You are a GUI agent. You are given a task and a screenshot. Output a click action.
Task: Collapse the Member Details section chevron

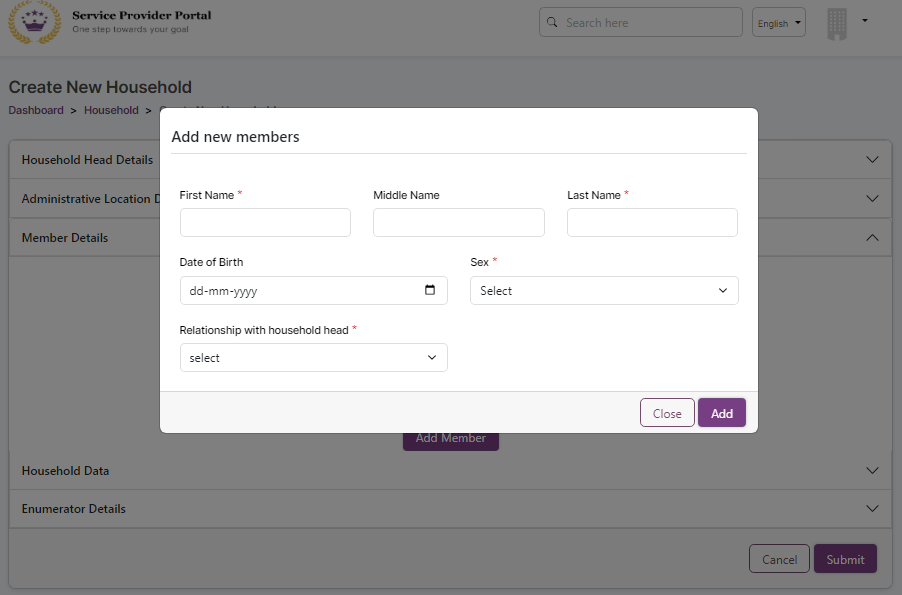point(872,238)
